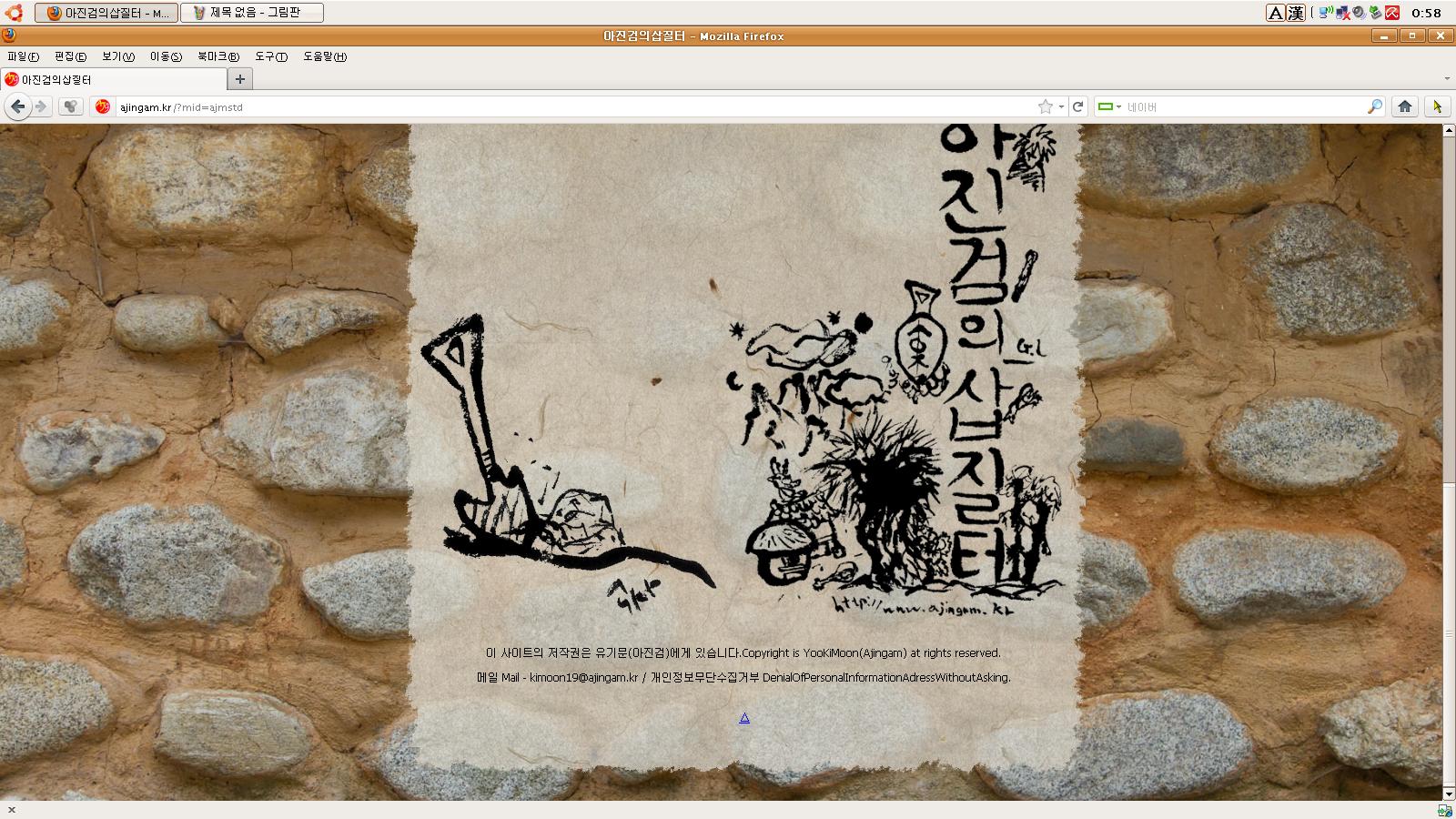Click the copyright line text

click(x=743, y=652)
